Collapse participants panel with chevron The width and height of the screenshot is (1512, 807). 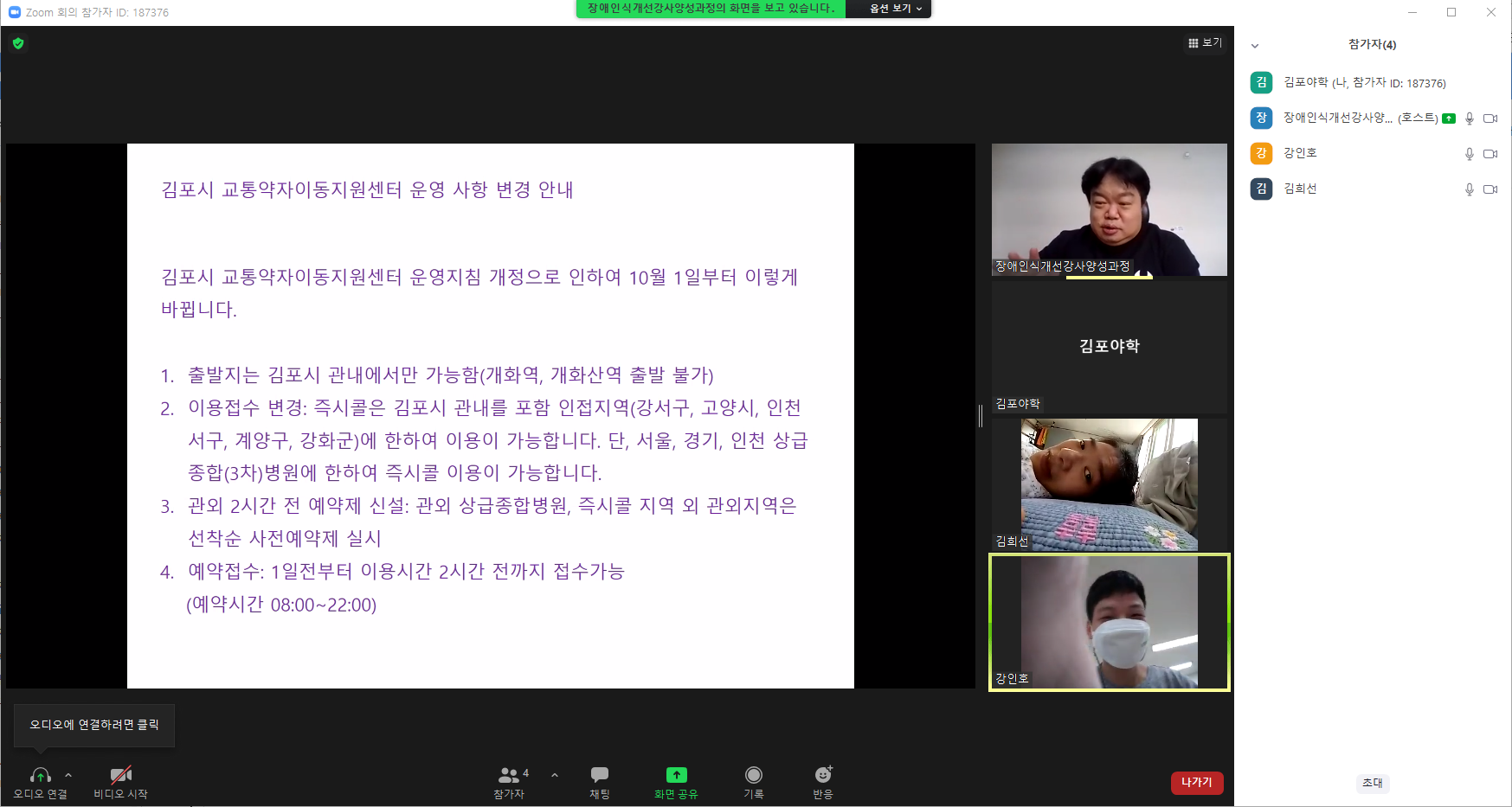click(x=1255, y=45)
